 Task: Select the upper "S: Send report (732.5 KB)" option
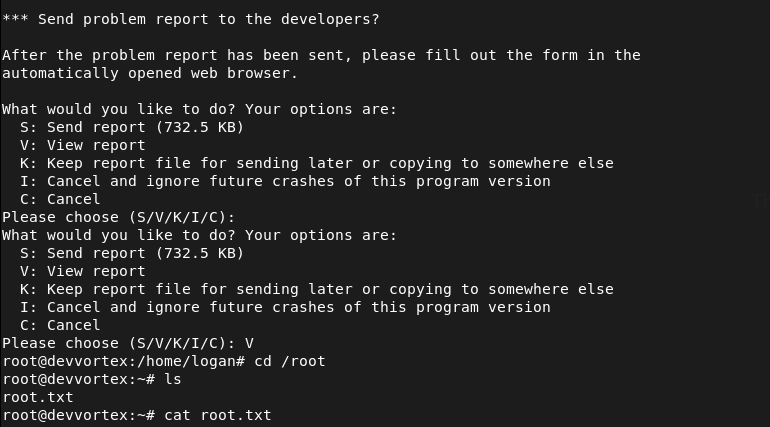pyautogui.click(x=131, y=127)
